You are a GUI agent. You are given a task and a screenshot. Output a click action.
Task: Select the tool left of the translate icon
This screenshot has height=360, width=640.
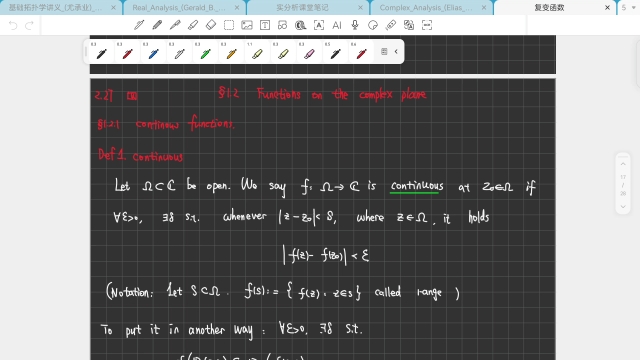pyautogui.click(x=391, y=25)
